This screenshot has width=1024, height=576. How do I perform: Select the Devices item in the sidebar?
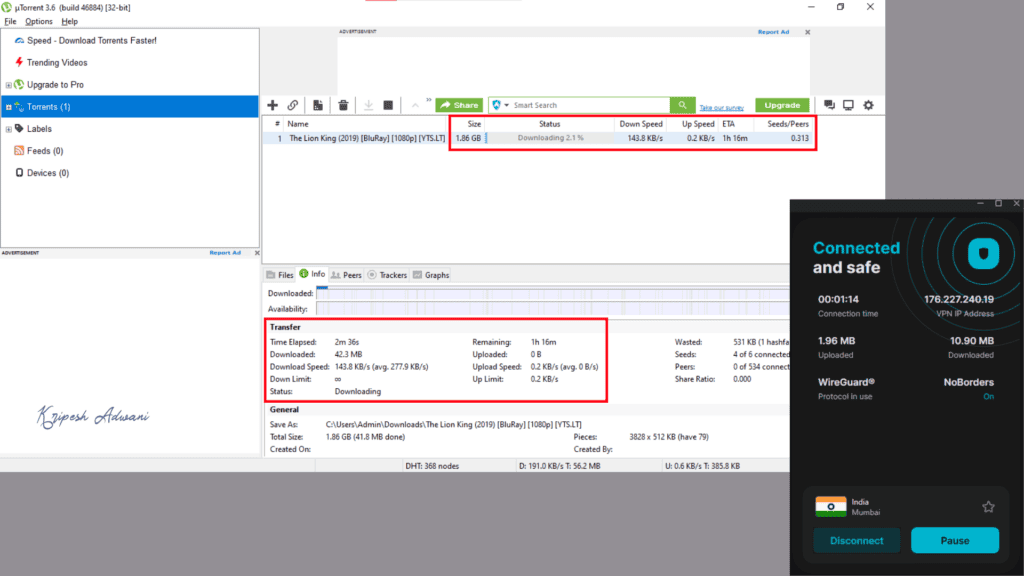(40, 172)
